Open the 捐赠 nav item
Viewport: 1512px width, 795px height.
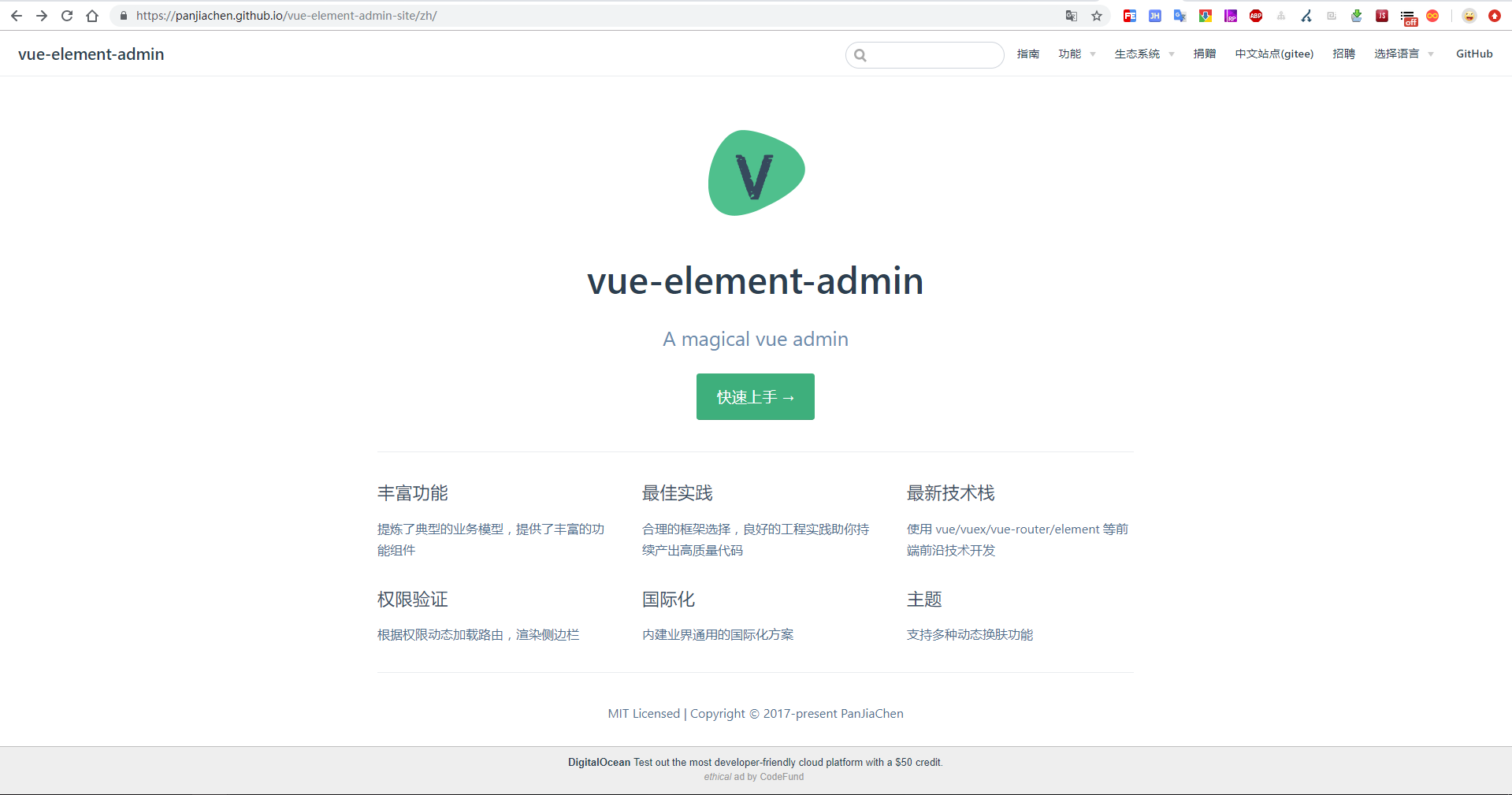coord(1205,54)
